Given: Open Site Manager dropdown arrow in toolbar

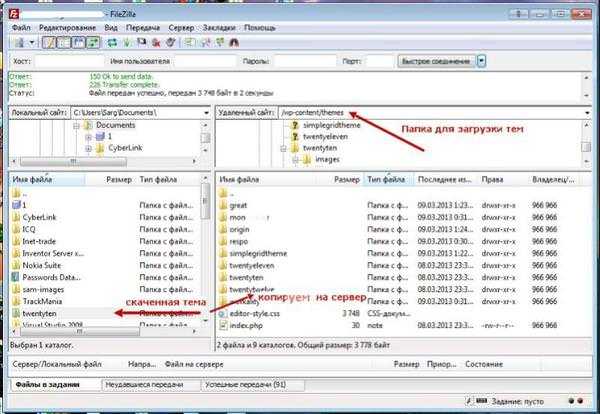Looking at the screenshot, I should coord(32,42).
